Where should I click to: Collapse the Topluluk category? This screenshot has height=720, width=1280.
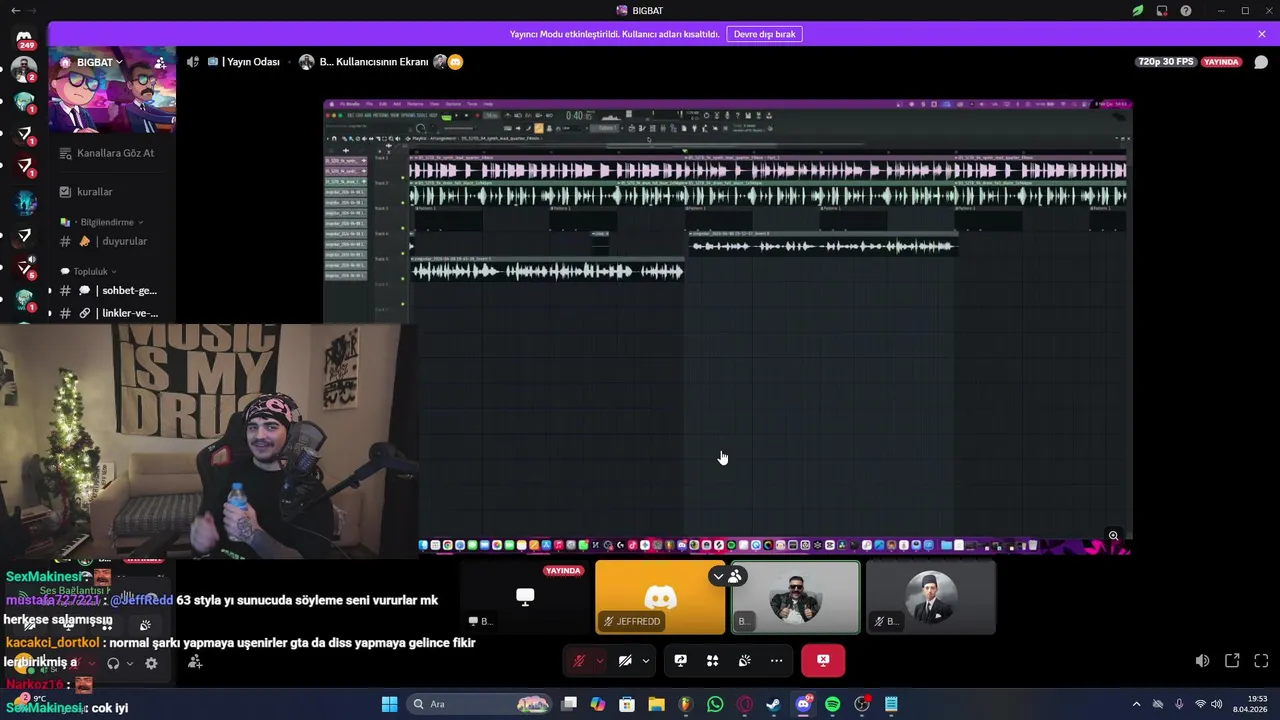coord(90,271)
